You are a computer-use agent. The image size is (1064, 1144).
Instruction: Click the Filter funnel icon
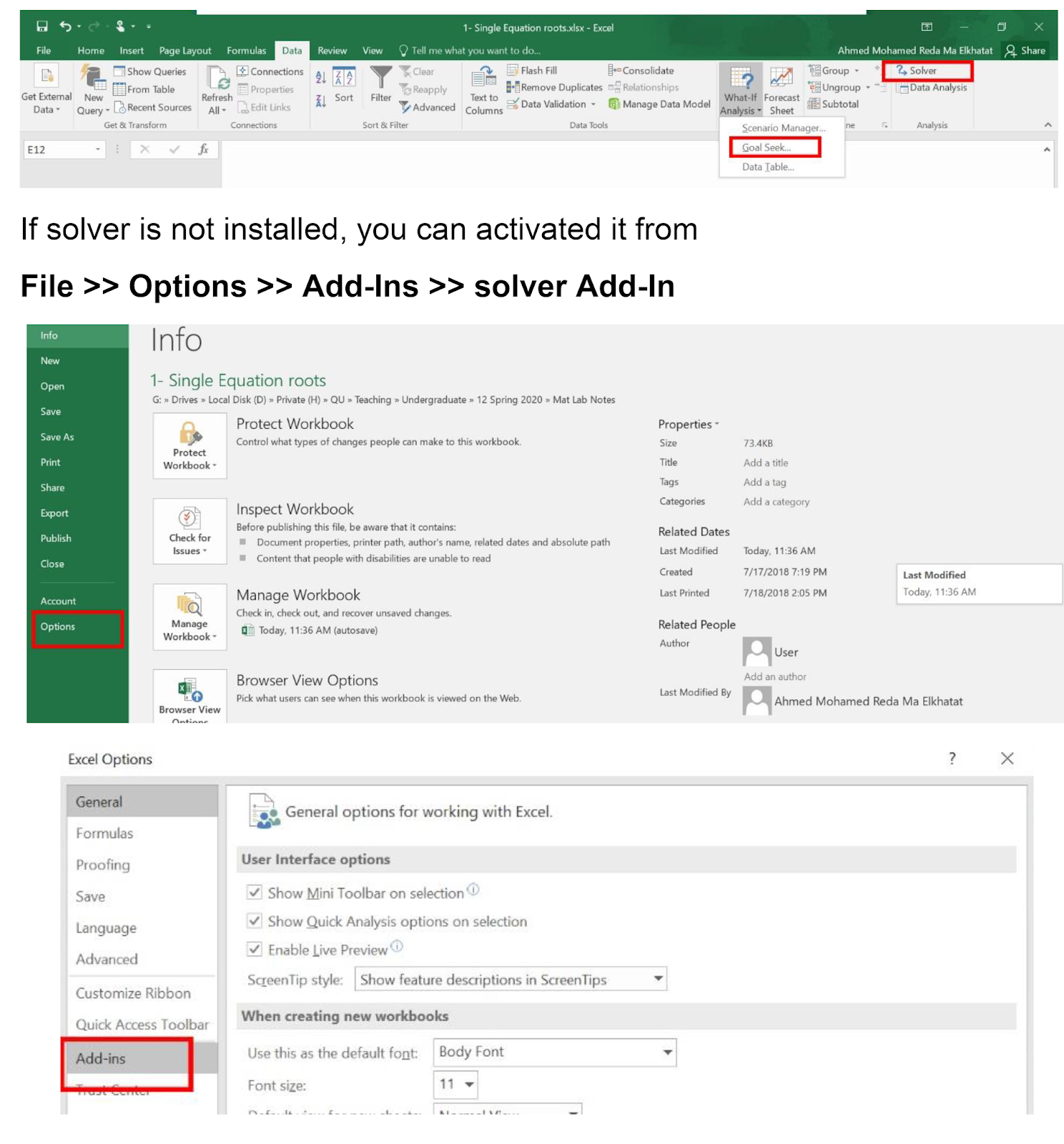pos(381,77)
